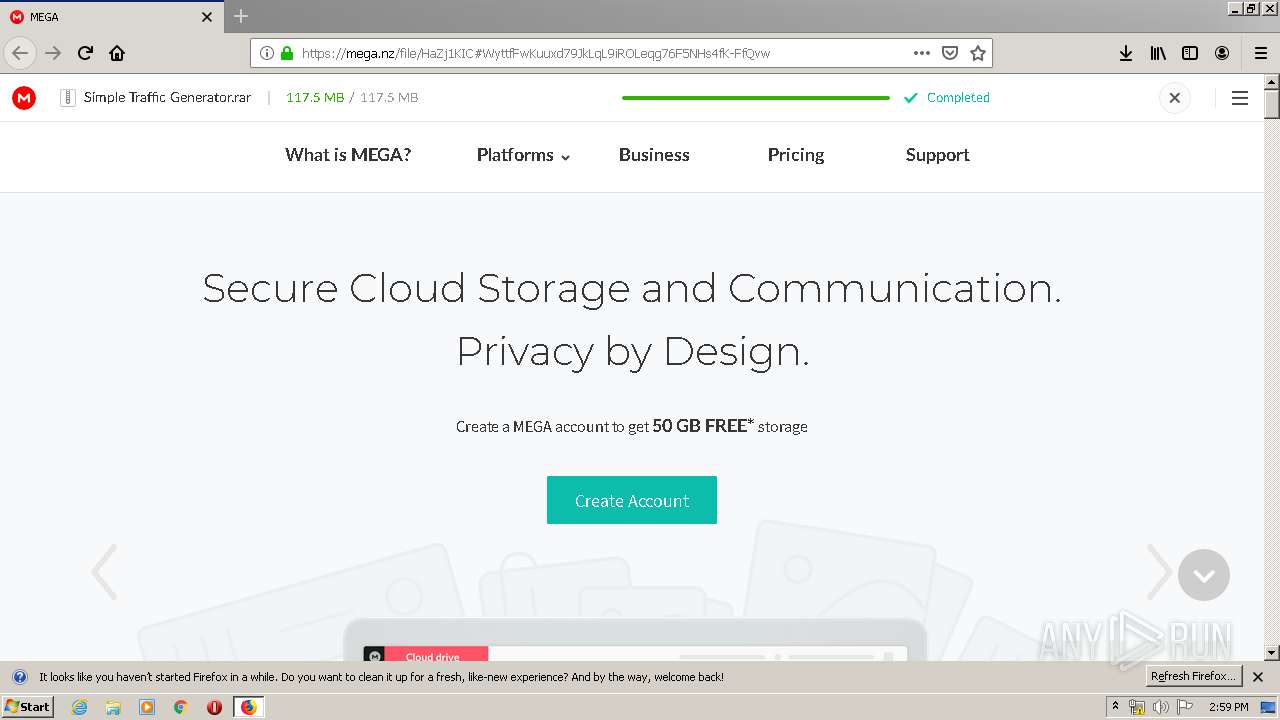The height and width of the screenshot is (720, 1280).
Task: Launch Internet Explorer from taskbar
Action: pos(80,707)
